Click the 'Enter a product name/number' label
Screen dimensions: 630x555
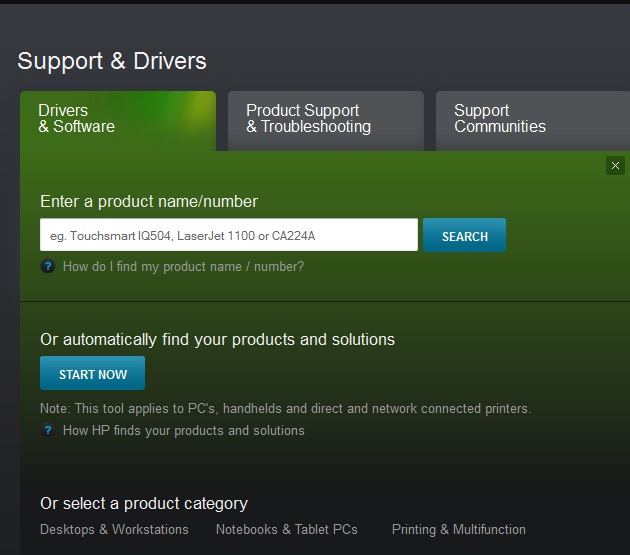tap(149, 202)
